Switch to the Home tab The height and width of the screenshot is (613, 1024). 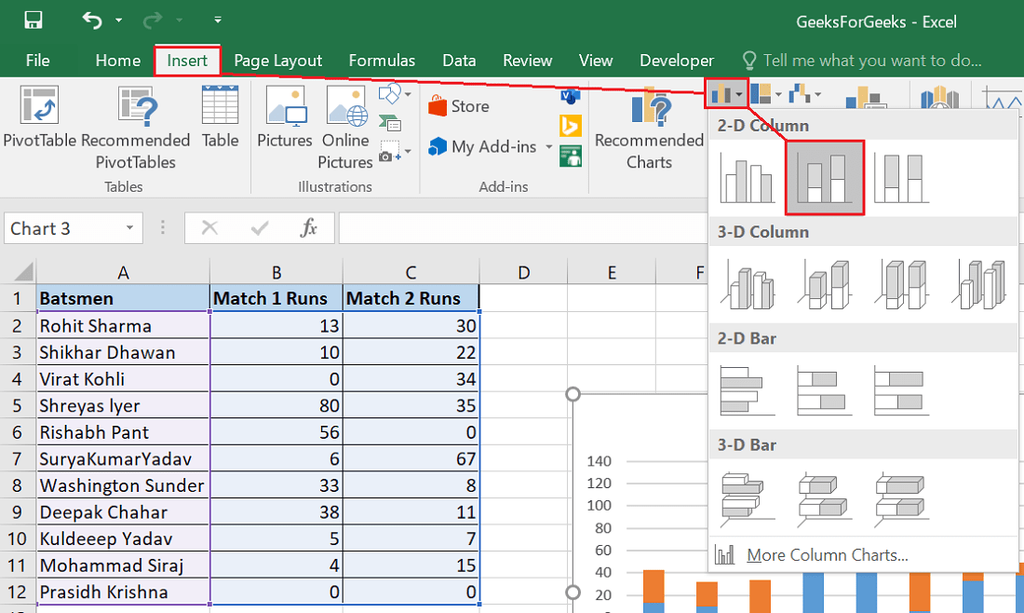pyautogui.click(x=118, y=61)
